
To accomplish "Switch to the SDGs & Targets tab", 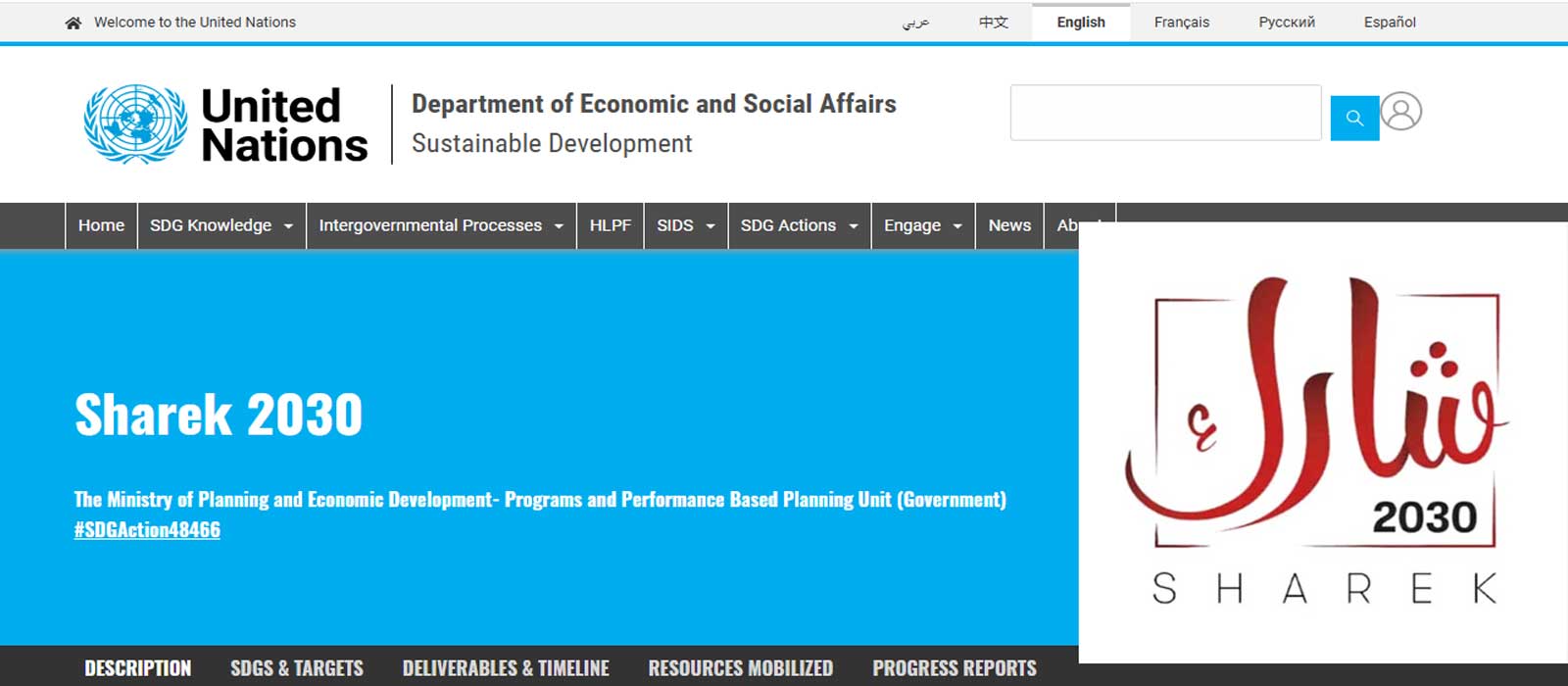I will 297,668.
